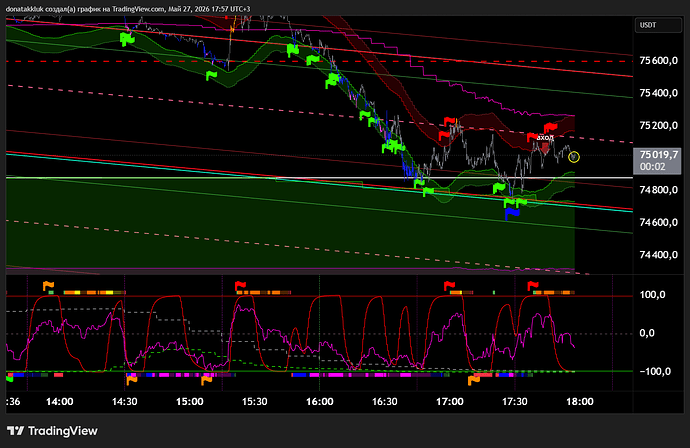Click the 14:30 time axis label
Screen dimensions: 690x448
point(125,402)
